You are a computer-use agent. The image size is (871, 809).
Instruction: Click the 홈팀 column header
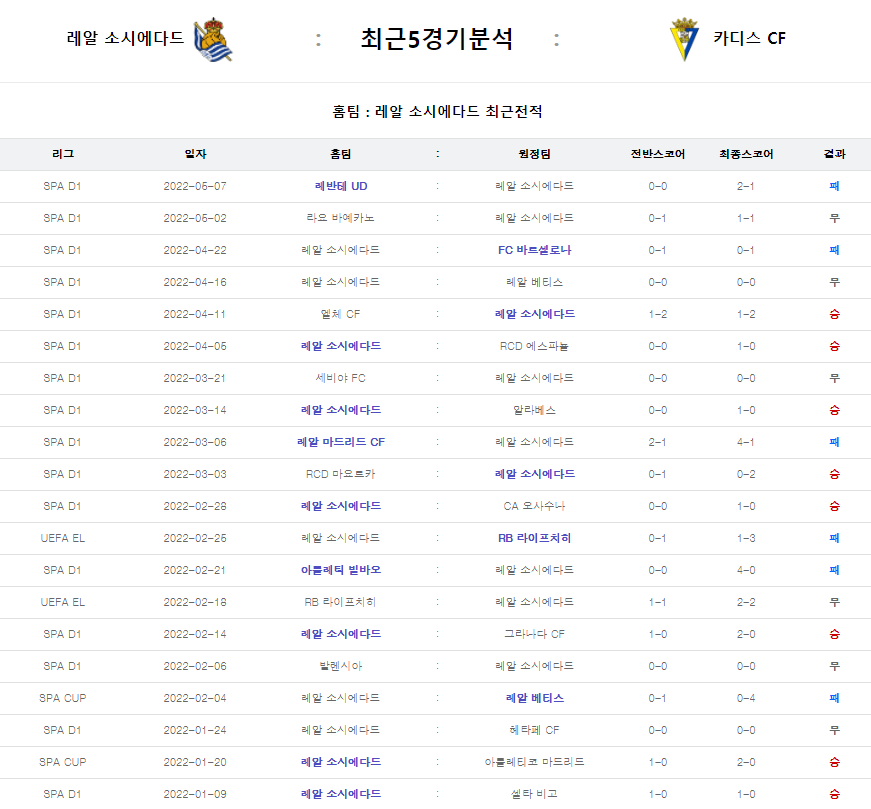[x=341, y=154]
